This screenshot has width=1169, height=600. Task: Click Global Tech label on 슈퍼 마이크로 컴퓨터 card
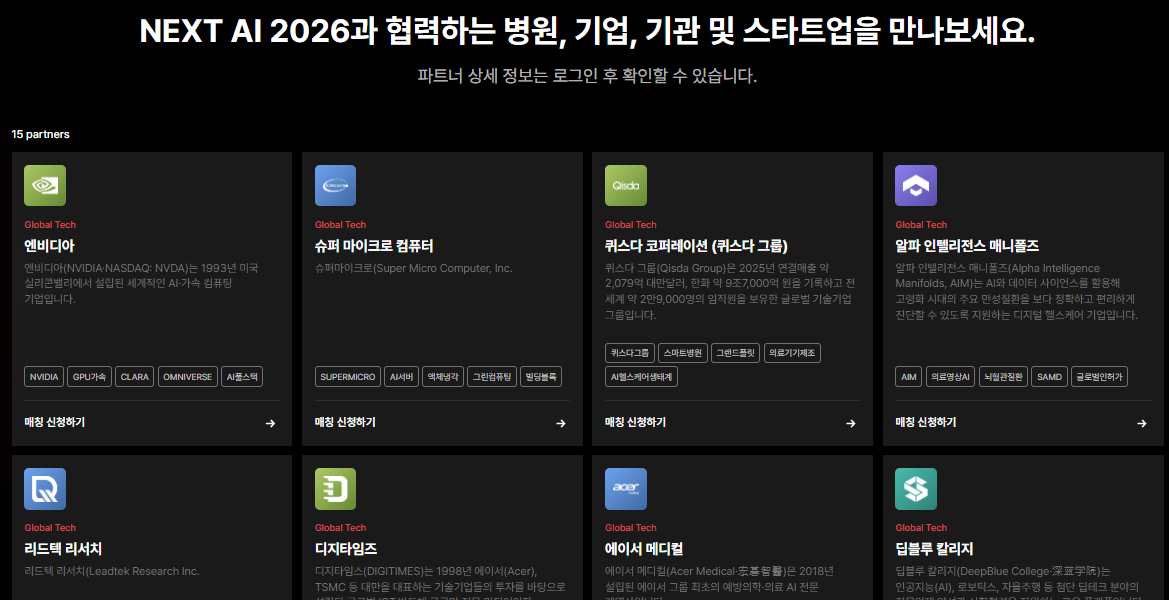point(341,224)
